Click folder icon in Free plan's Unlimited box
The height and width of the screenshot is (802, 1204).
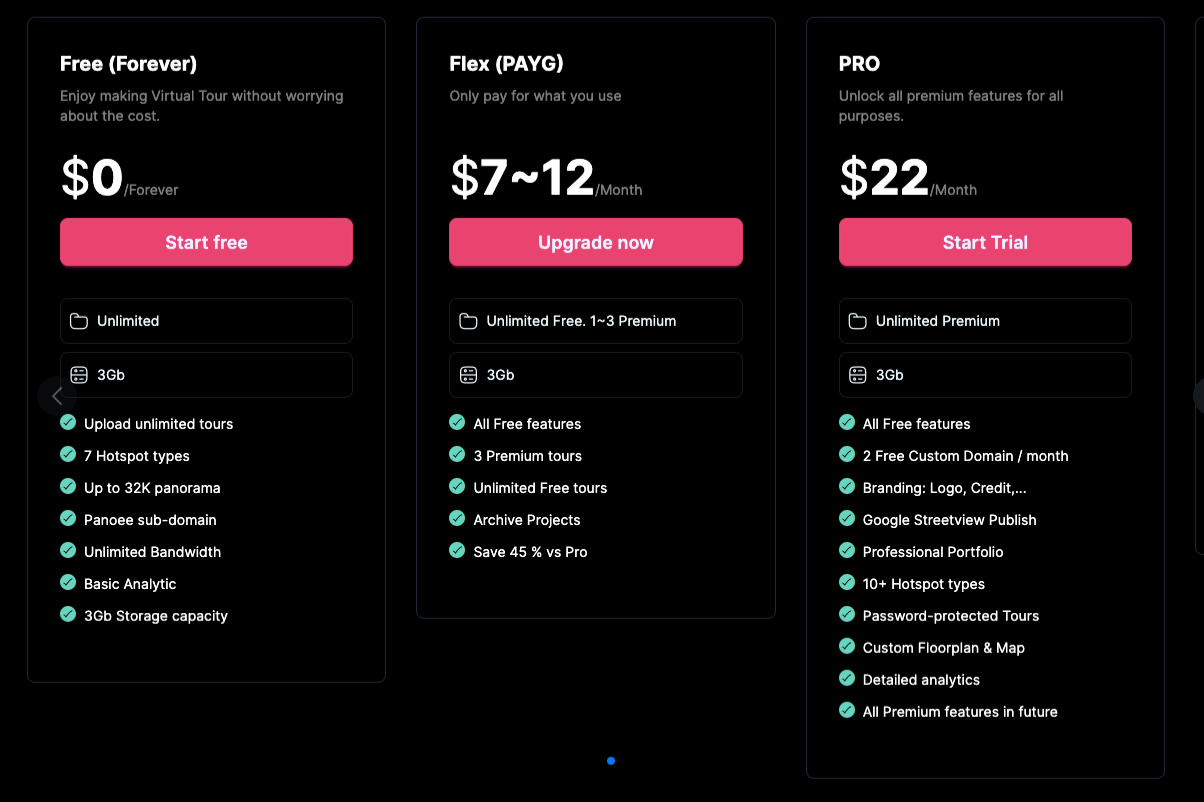click(79, 321)
